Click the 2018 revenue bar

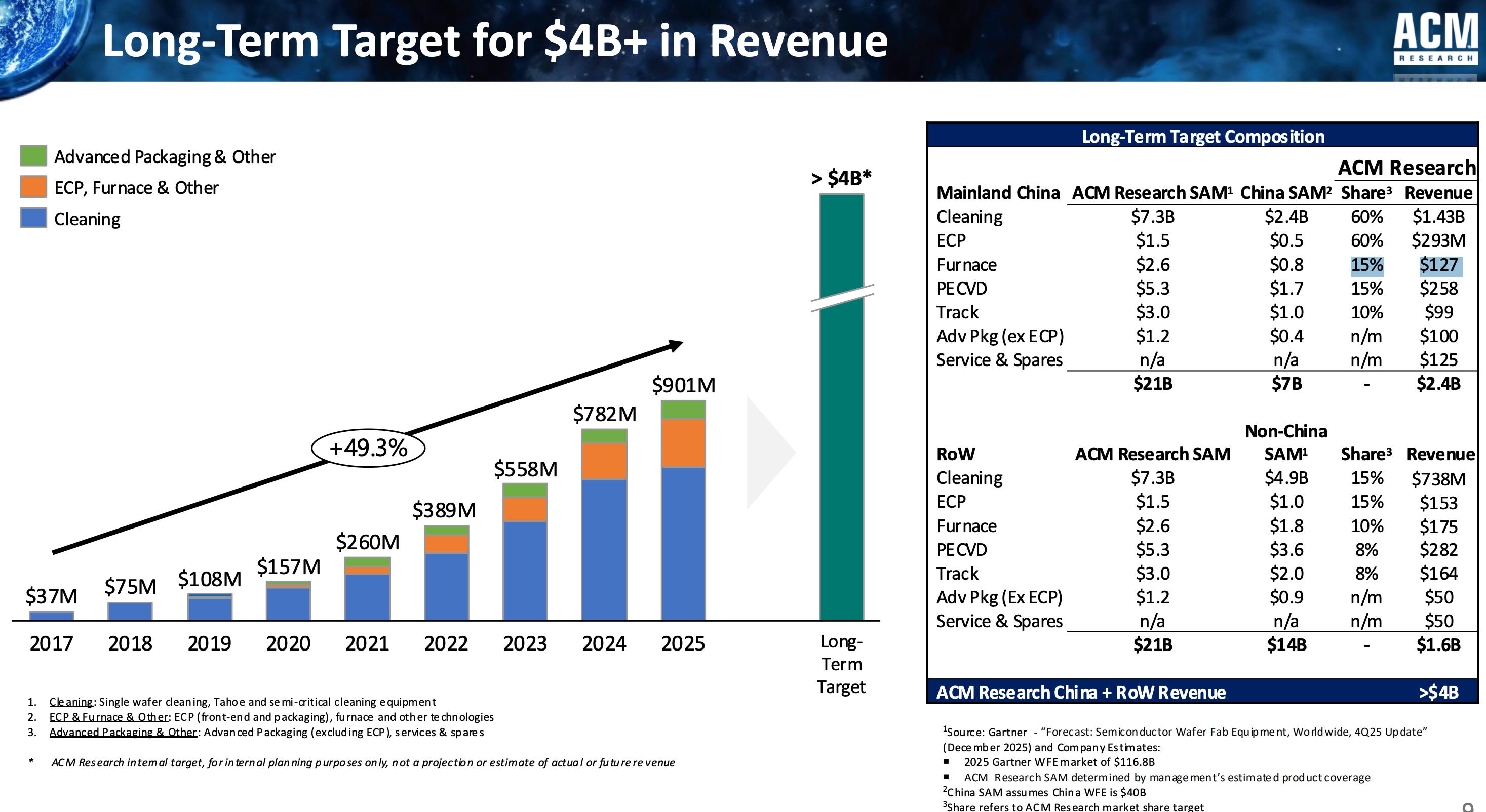click(x=130, y=612)
